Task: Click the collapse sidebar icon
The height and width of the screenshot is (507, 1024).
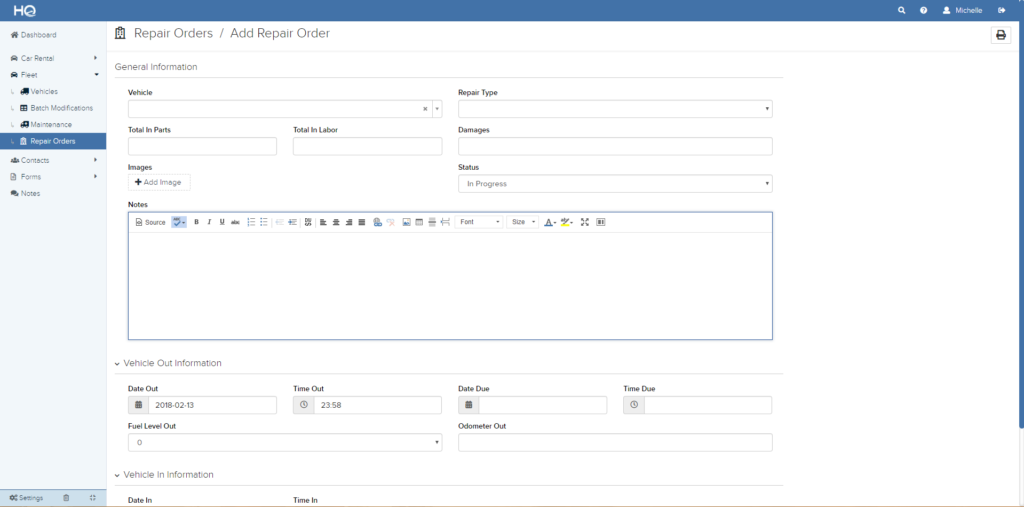Action: pos(93,498)
